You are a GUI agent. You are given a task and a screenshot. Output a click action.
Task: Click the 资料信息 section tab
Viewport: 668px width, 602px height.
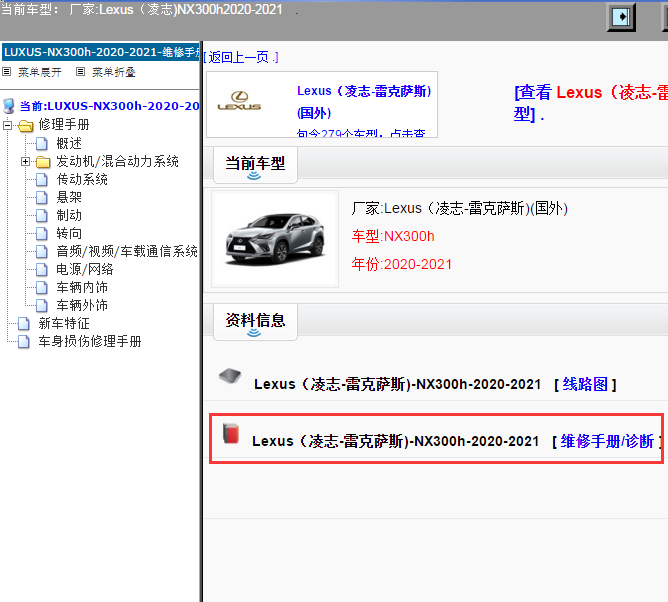(255, 322)
